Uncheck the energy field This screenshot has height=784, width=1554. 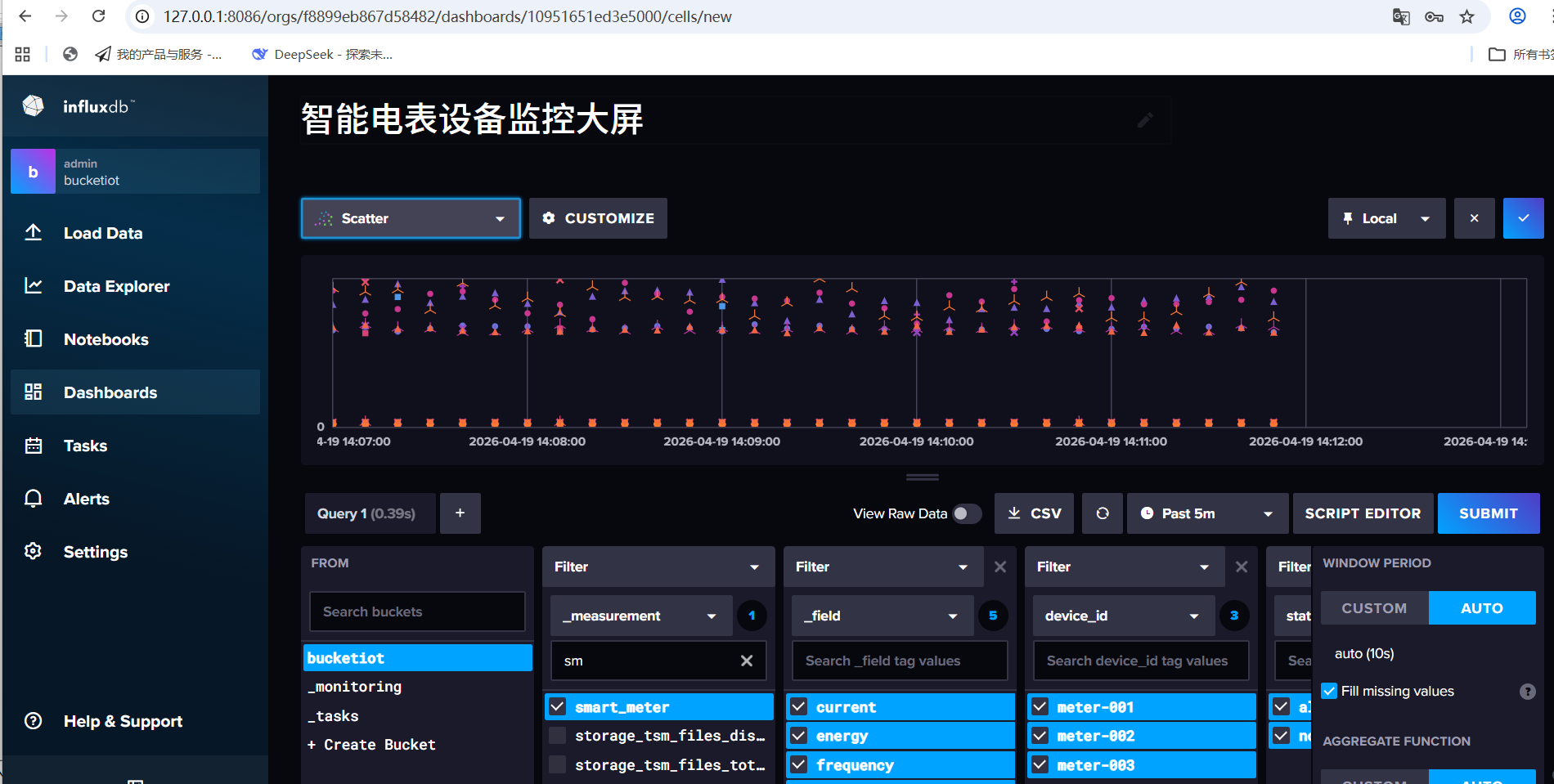tap(901, 736)
